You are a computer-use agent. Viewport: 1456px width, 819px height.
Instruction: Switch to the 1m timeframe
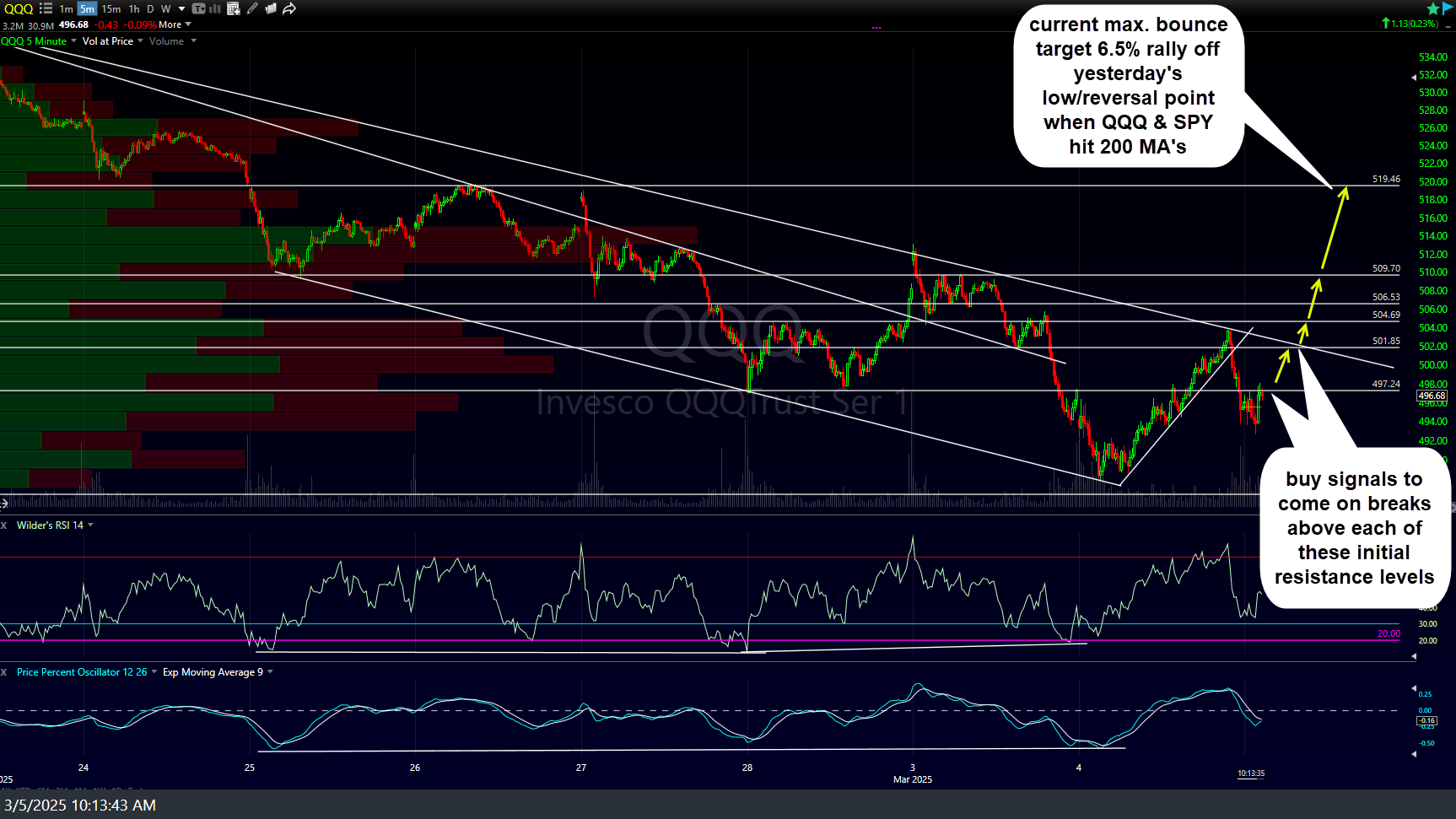[x=66, y=9]
